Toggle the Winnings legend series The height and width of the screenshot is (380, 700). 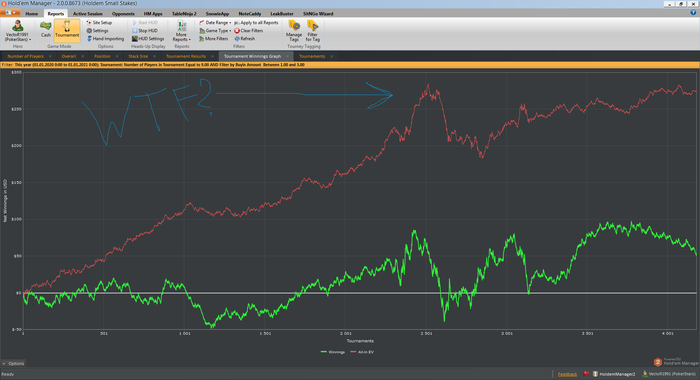(333, 352)
